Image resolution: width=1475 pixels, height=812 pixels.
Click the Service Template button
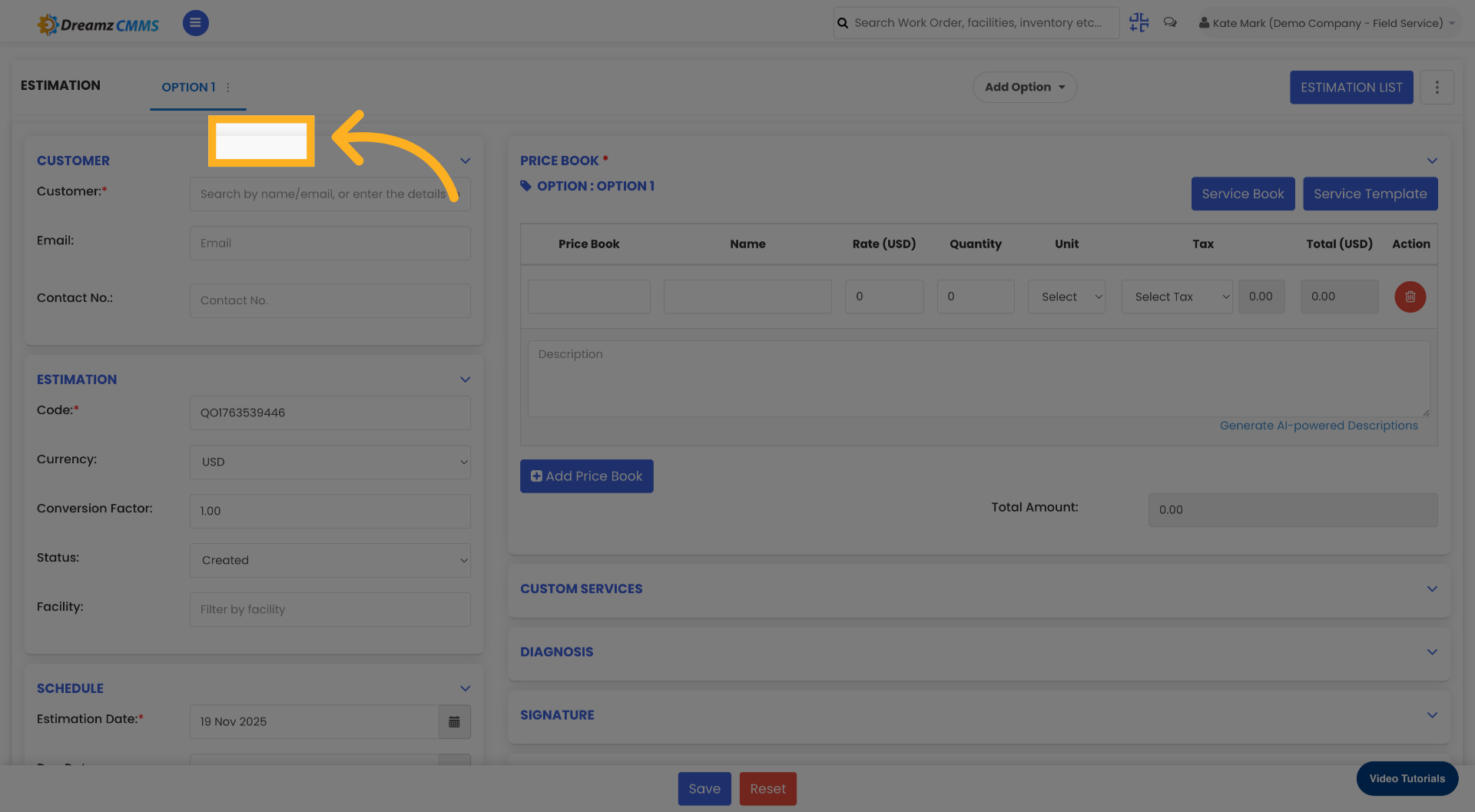(x=1371, y=194)
